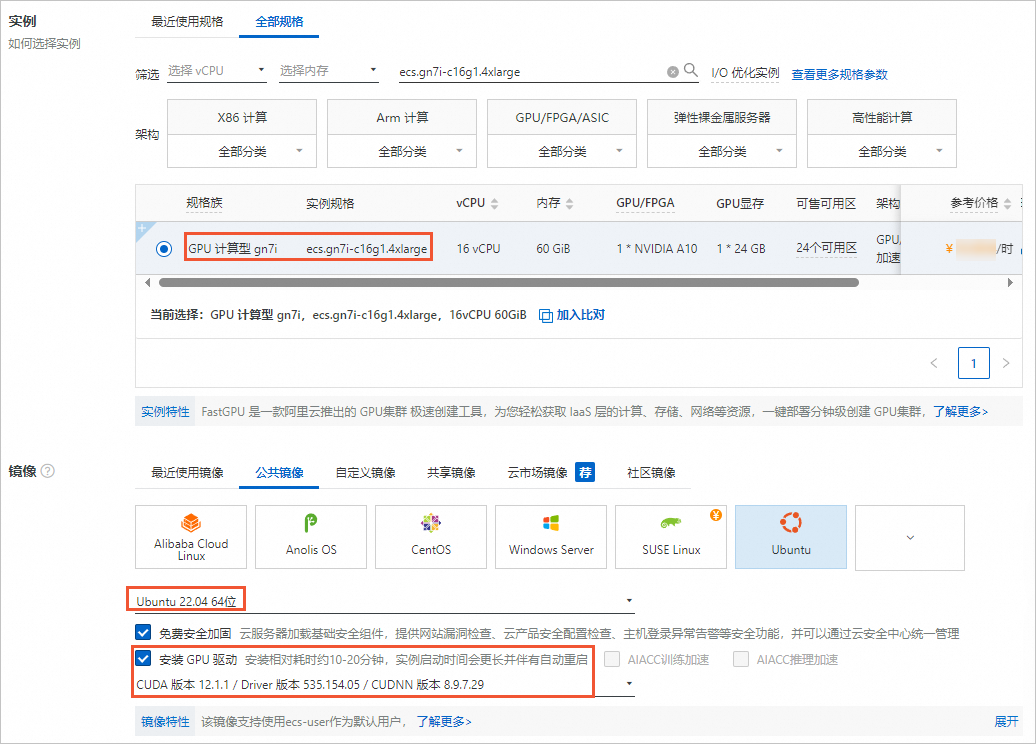
Task: Click the 规格族 column header
Action: 204,203
